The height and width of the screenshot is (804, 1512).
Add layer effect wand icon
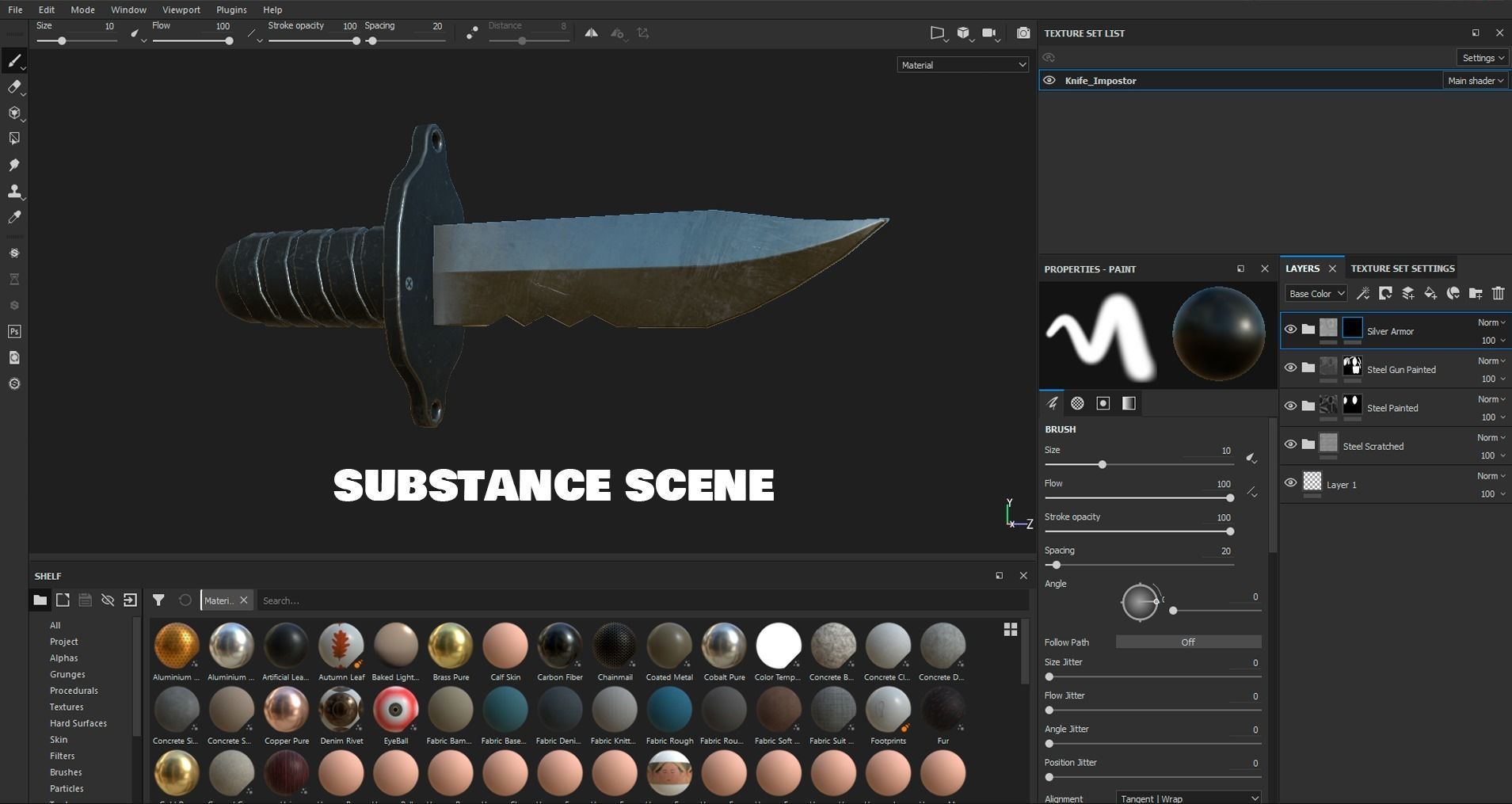pos(1363,294)
